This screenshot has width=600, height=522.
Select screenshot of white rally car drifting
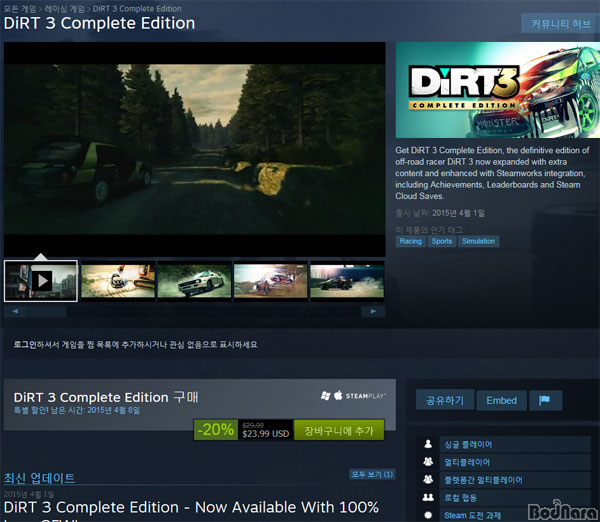click(x=194, y=281)
